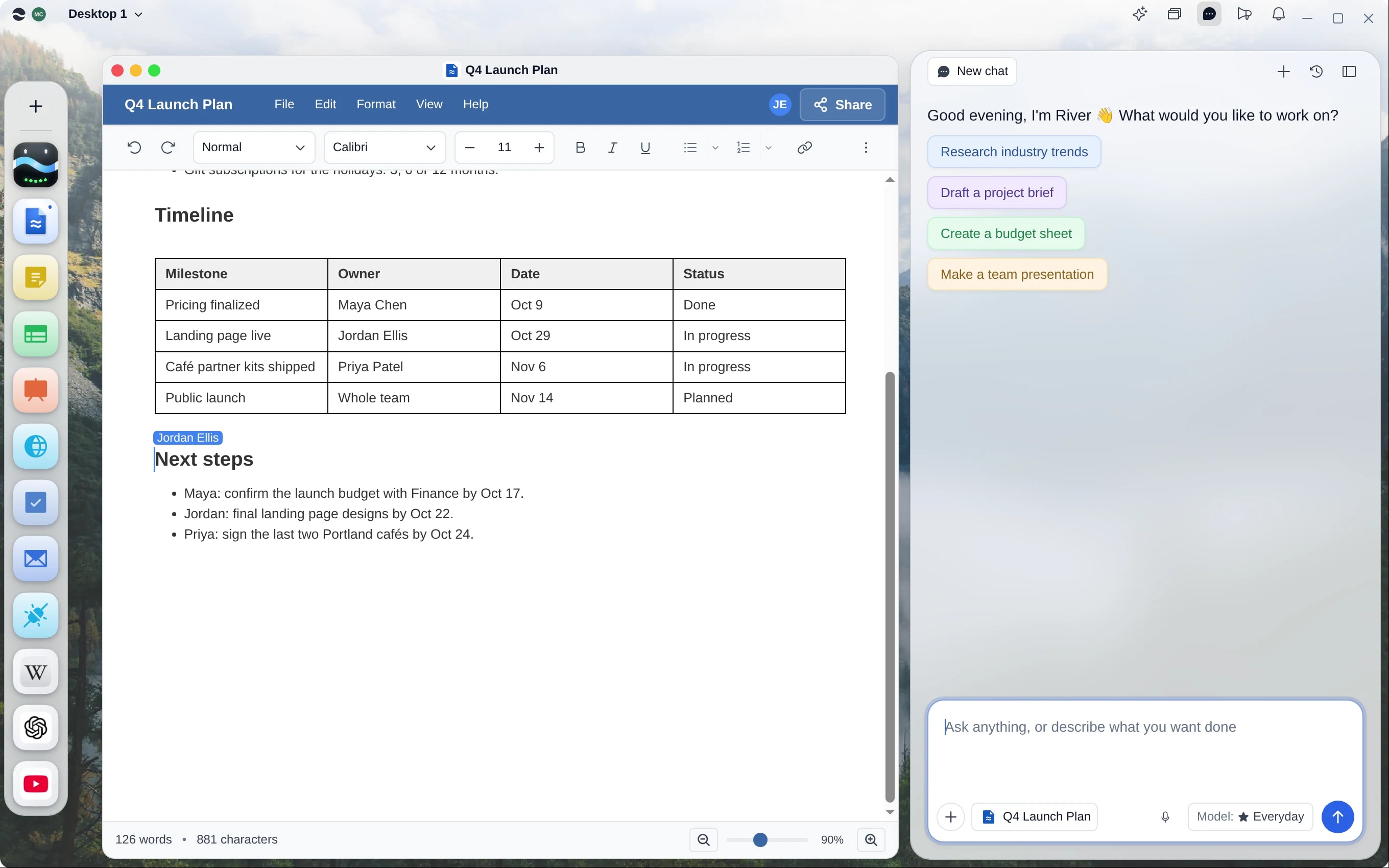
Task: Open the Edit menu
Action: (x=325, y=105)
